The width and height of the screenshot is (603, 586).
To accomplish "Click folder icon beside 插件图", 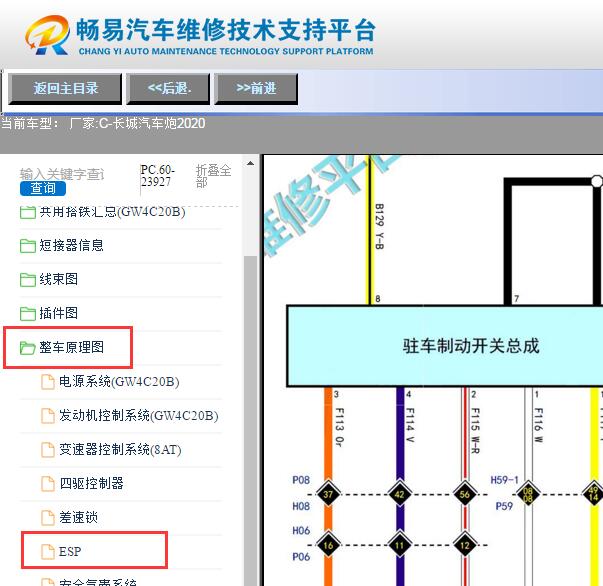I will pos(28,313).
